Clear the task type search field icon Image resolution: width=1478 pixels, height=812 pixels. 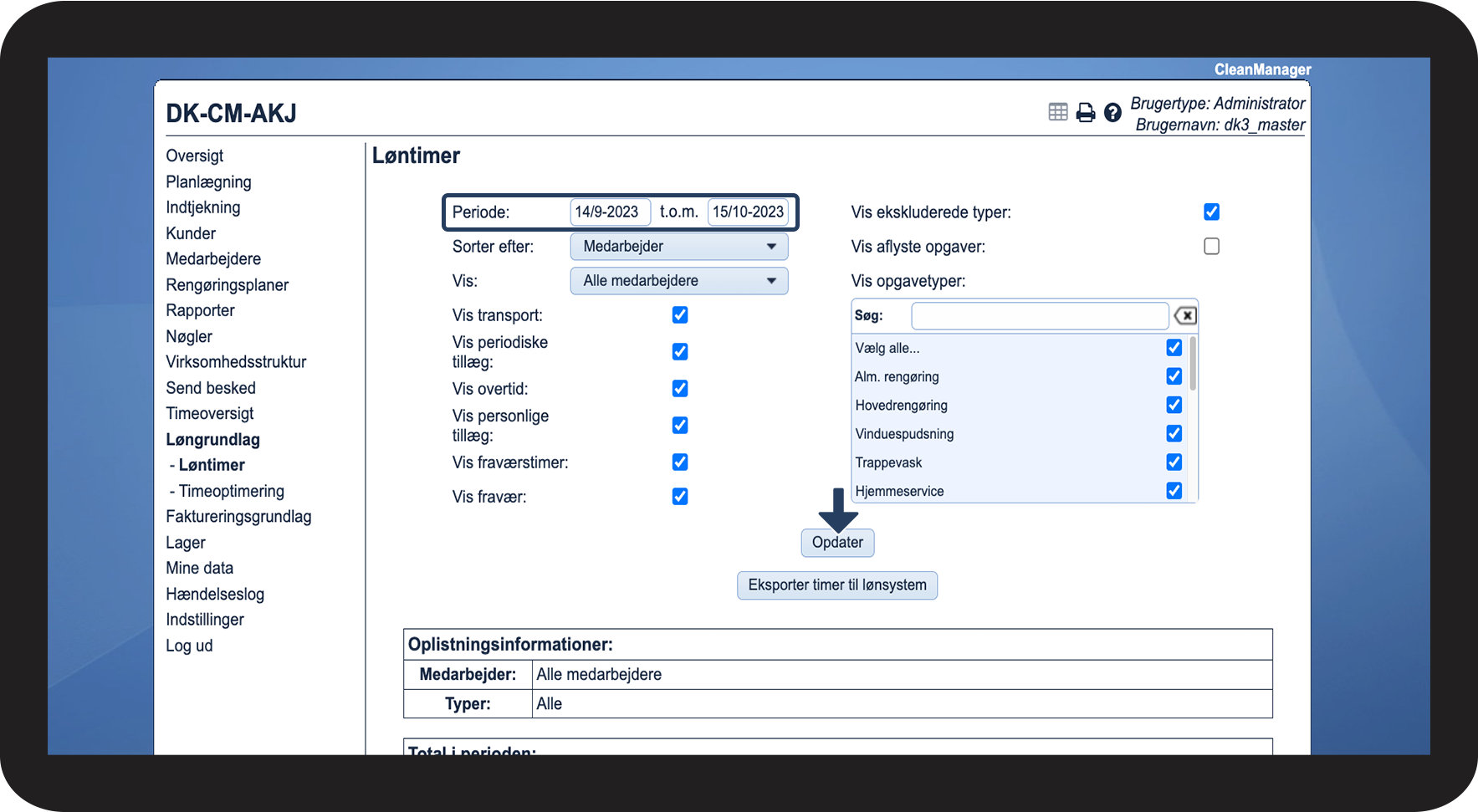pyautogui.click(x=1185, y=315)
